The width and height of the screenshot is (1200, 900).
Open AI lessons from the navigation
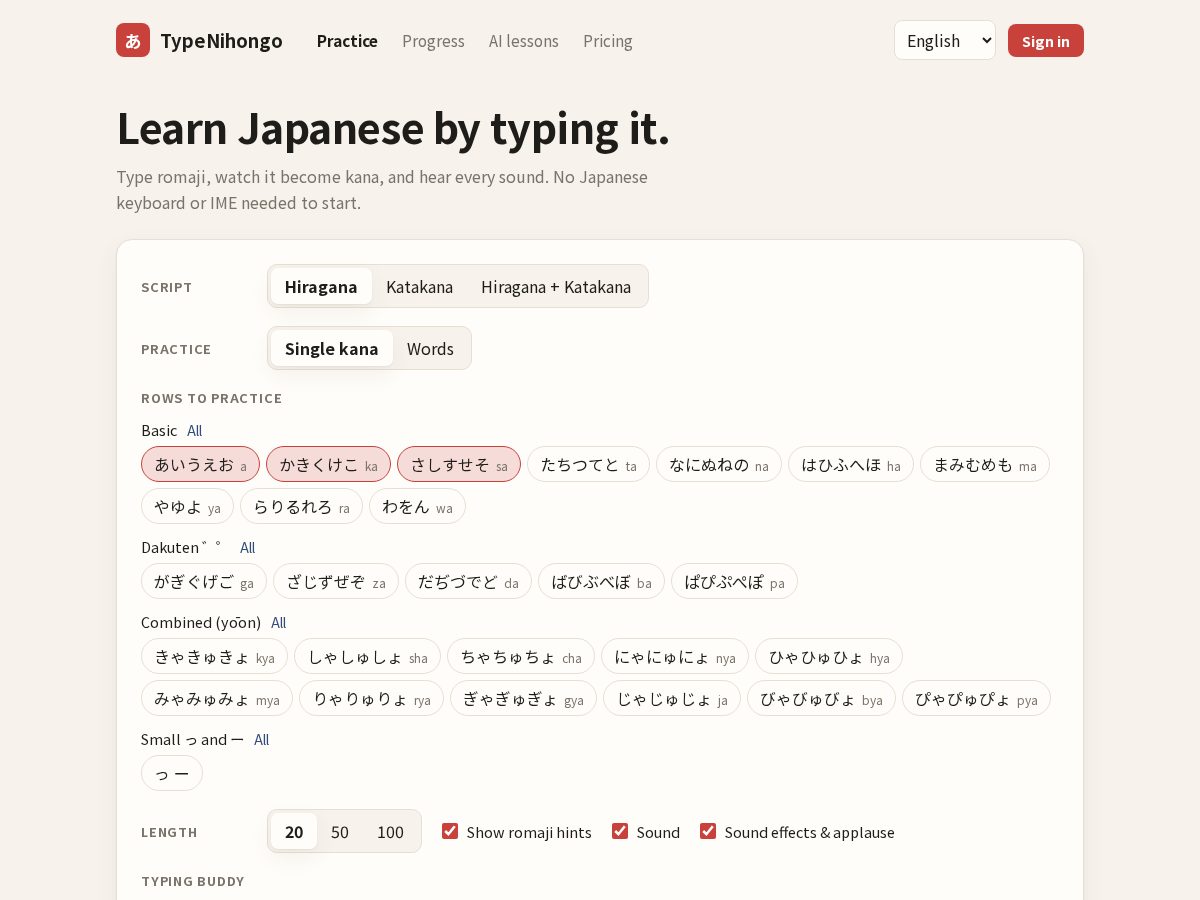524,41
